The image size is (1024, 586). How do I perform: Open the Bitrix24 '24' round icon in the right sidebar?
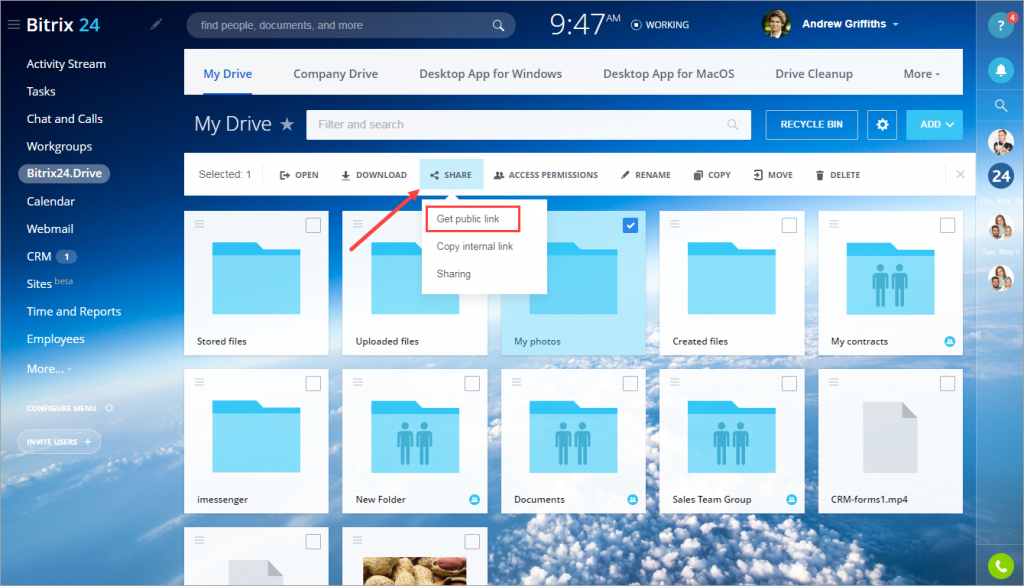pyautogui.click(x=1000, y=176)
